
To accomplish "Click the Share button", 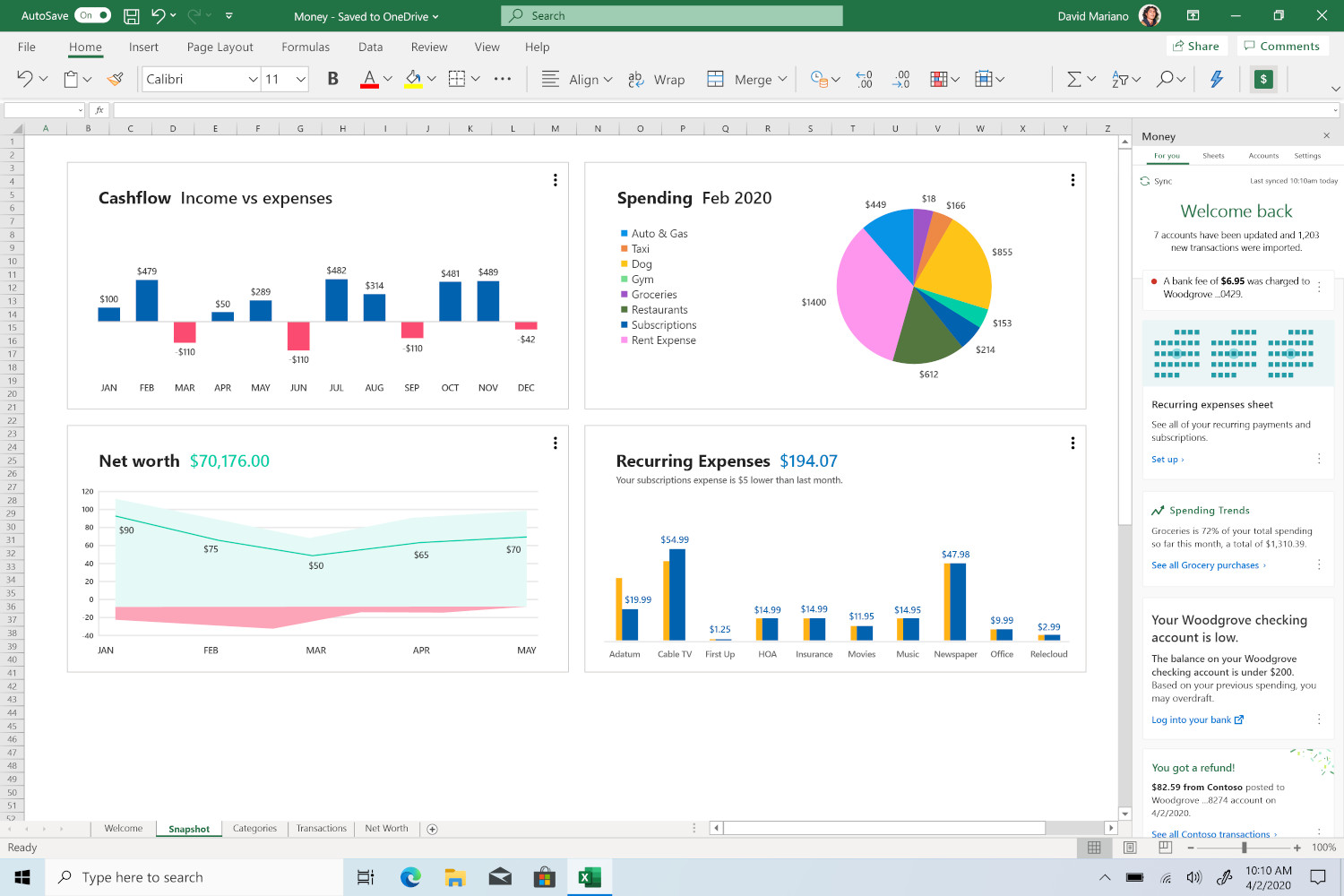I will coord(1195,46).
